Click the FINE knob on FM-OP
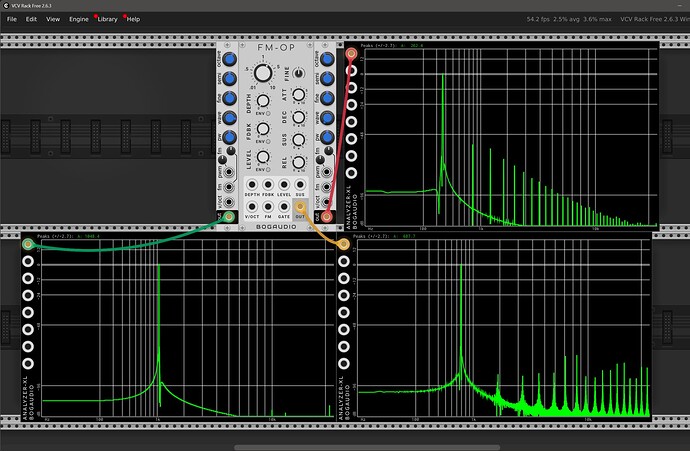Screen dimensions: 690x451 point(298,73)
